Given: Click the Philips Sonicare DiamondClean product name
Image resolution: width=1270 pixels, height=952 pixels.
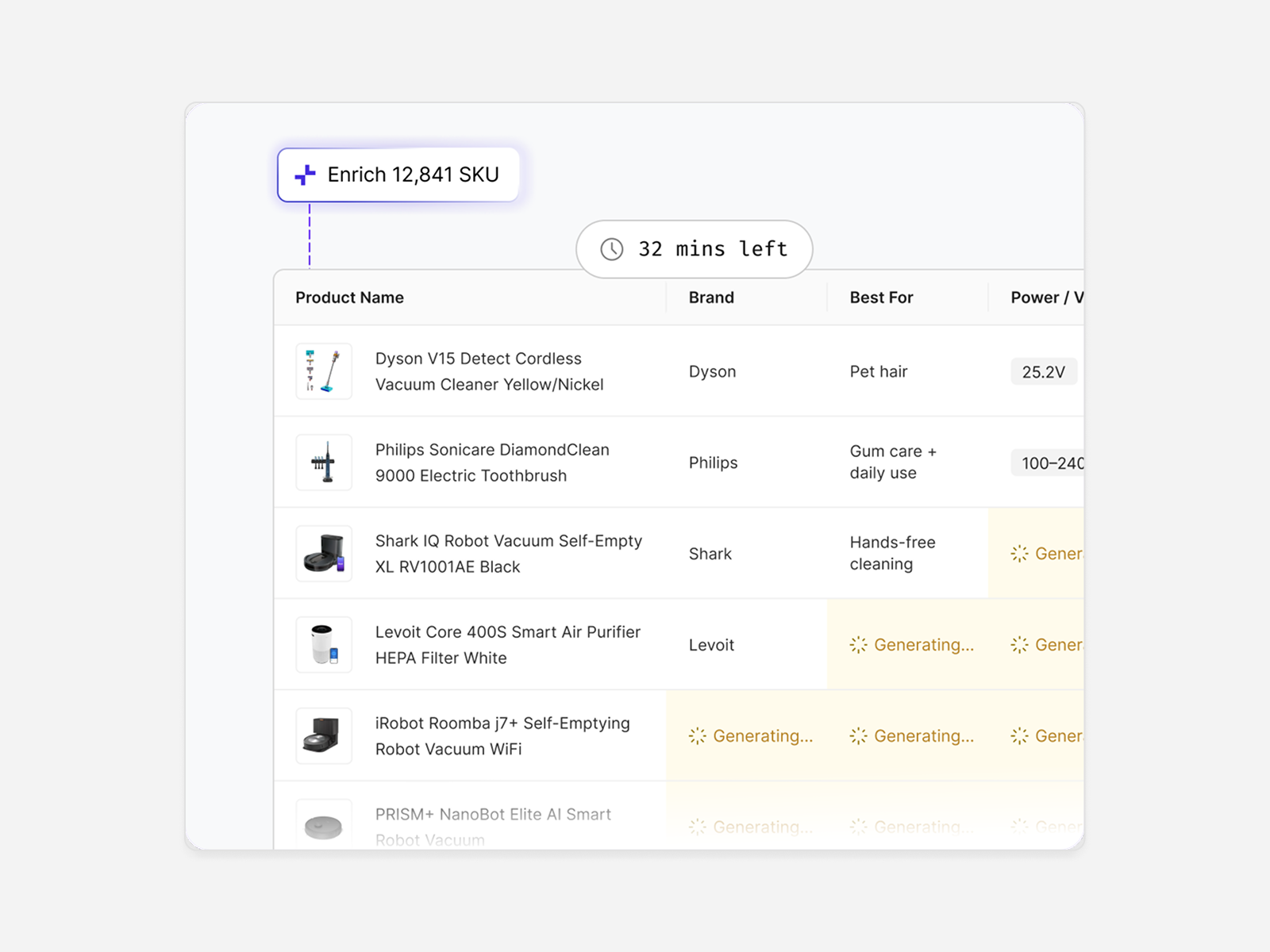Looking at the screenshot, I should pyautogui.click(x=492, y=463).
